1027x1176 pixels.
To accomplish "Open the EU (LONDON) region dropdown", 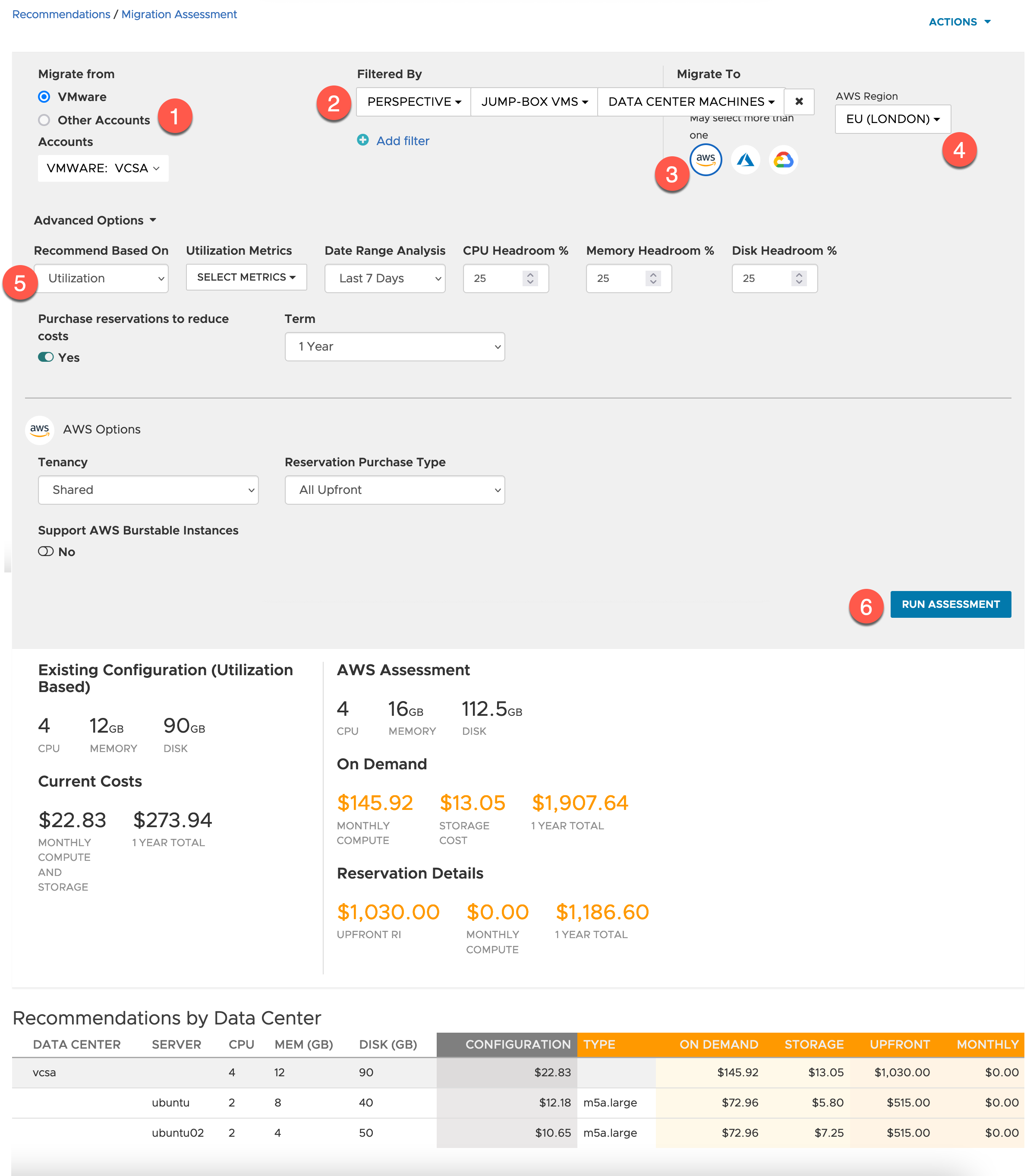I will click(893, 119).
